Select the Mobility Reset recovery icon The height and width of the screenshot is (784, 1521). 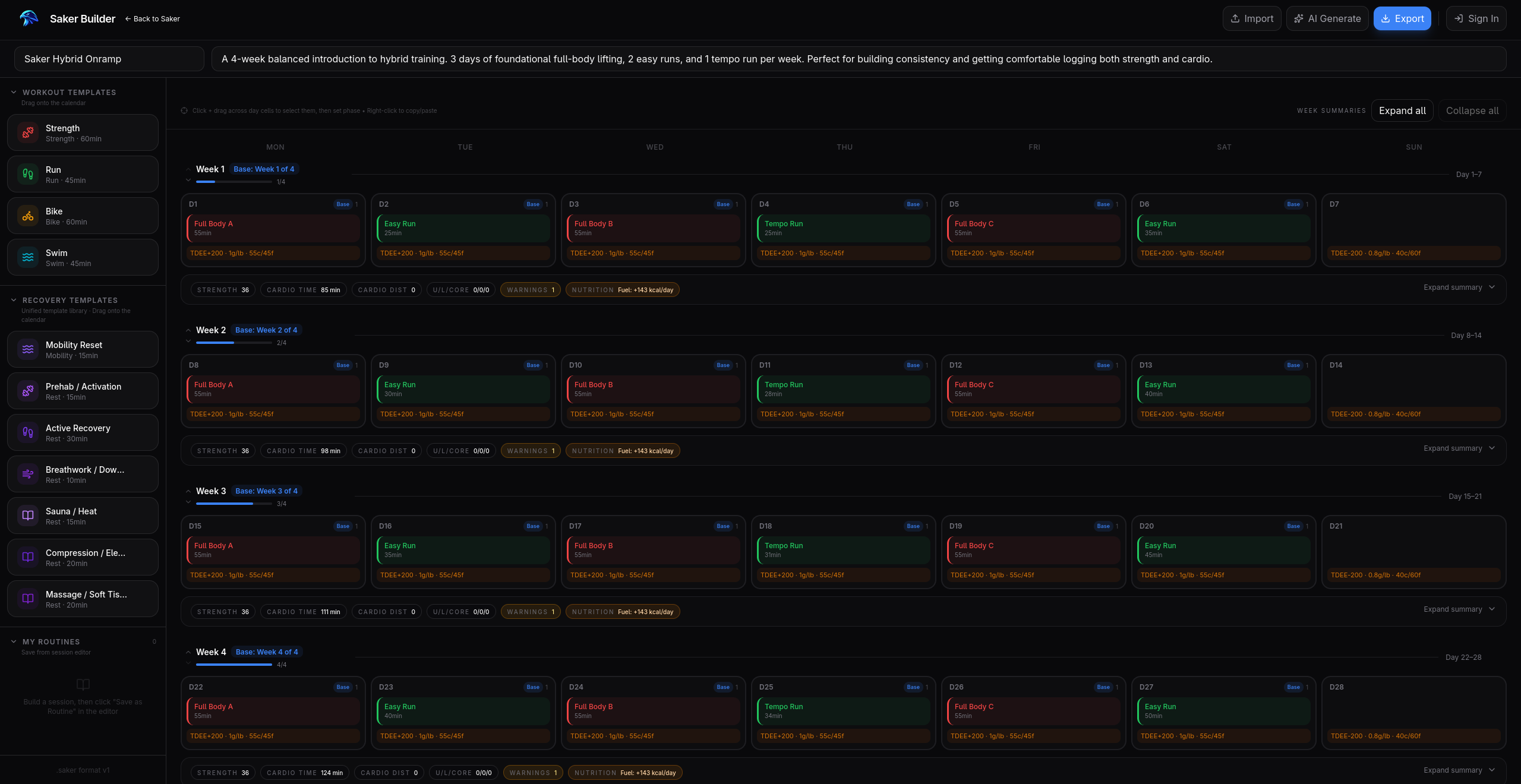pyautogui.click(x=27, y=349)
